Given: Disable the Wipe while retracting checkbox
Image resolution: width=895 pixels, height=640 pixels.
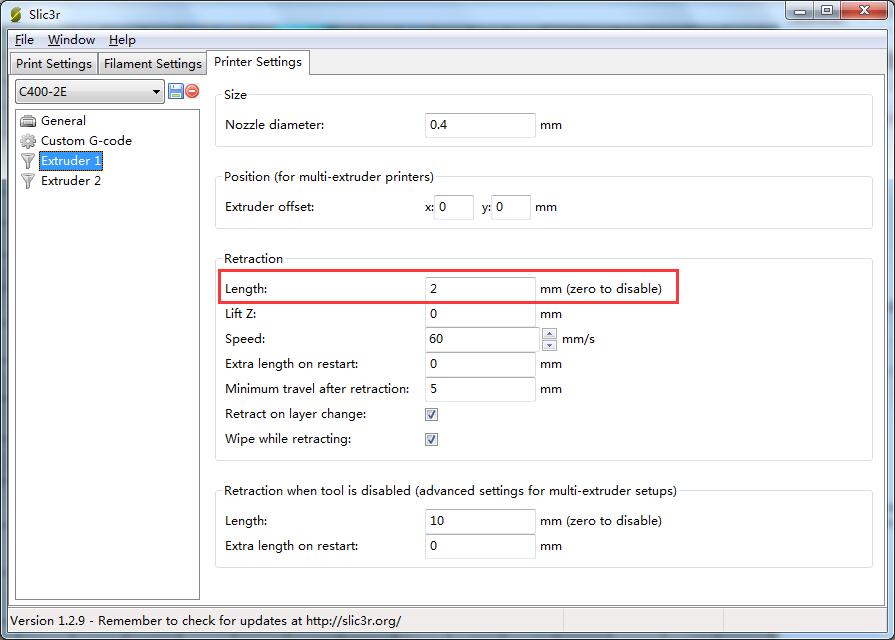Looking at the screenshot, I should 432,440.
